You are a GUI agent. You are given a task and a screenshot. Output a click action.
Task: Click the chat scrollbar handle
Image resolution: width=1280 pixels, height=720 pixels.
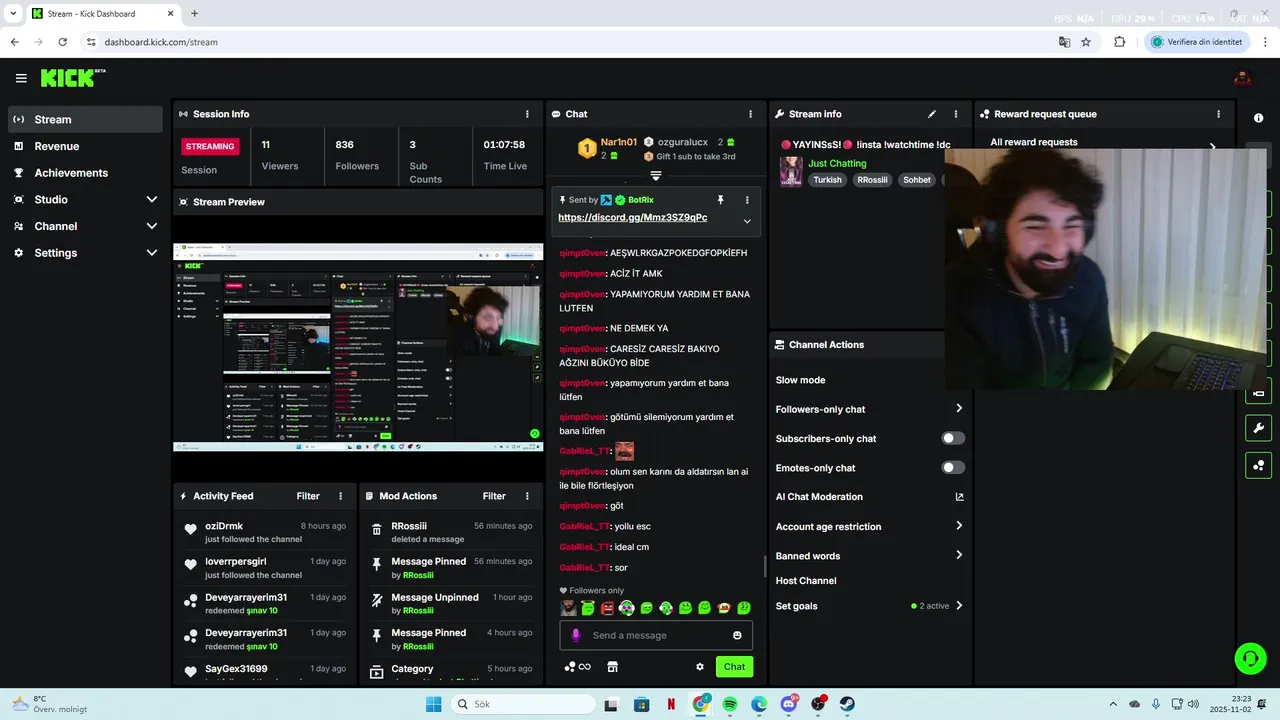click(x=765, y=566)
